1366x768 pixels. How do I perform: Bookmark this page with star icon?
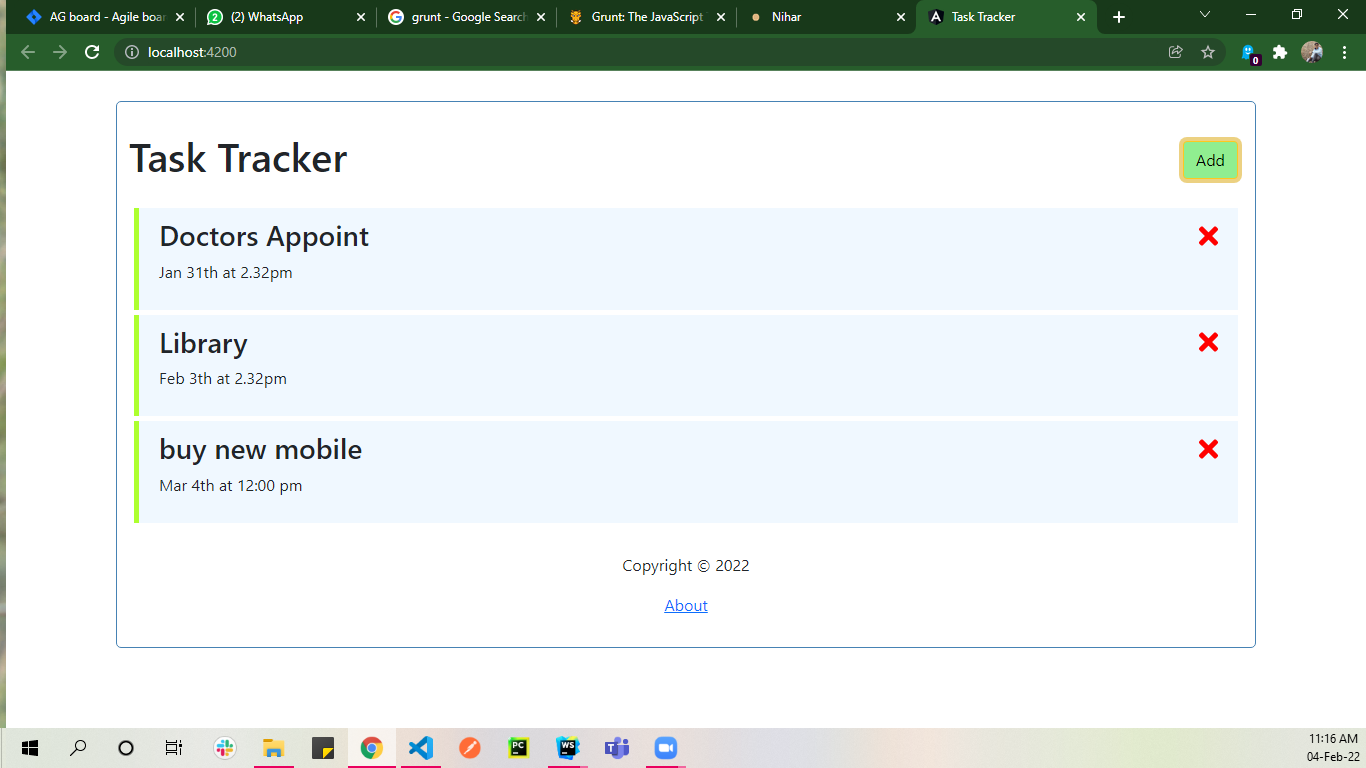click(1208, 52)
